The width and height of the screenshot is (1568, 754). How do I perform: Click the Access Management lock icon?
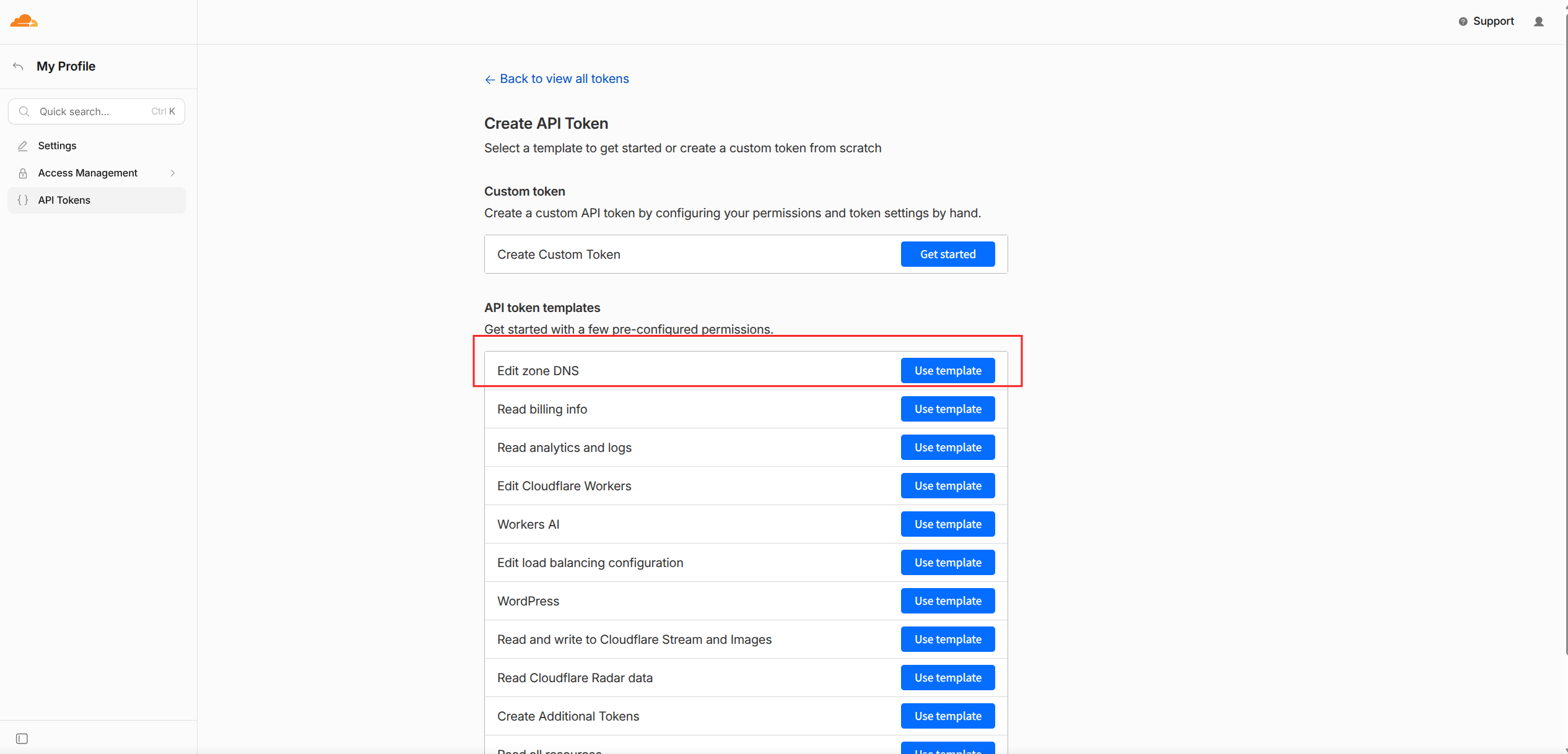coord(23,173)
